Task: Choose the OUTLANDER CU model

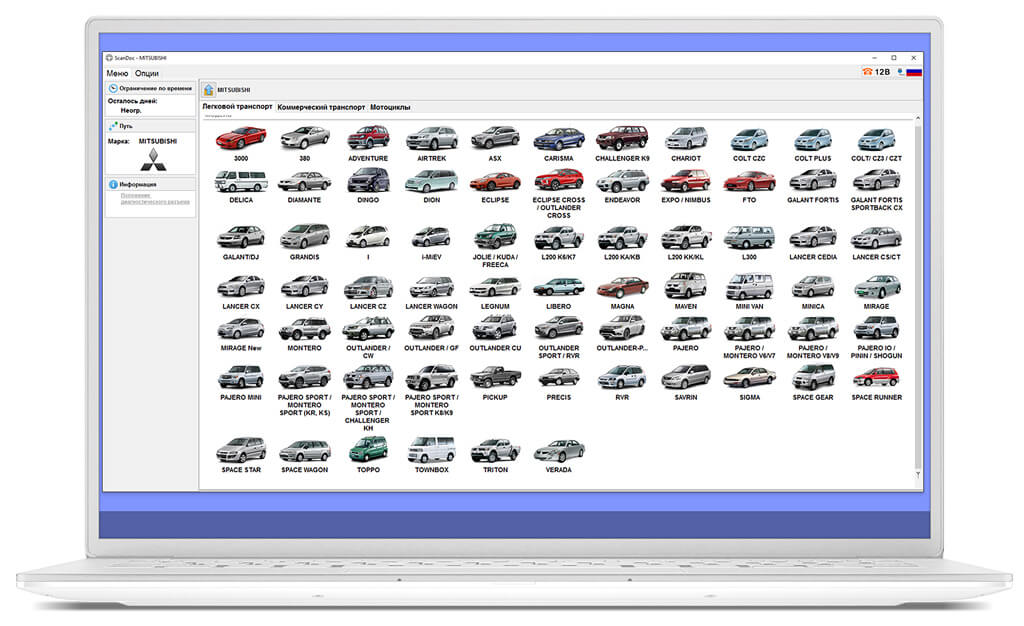Action: click(x=495, y=328)
